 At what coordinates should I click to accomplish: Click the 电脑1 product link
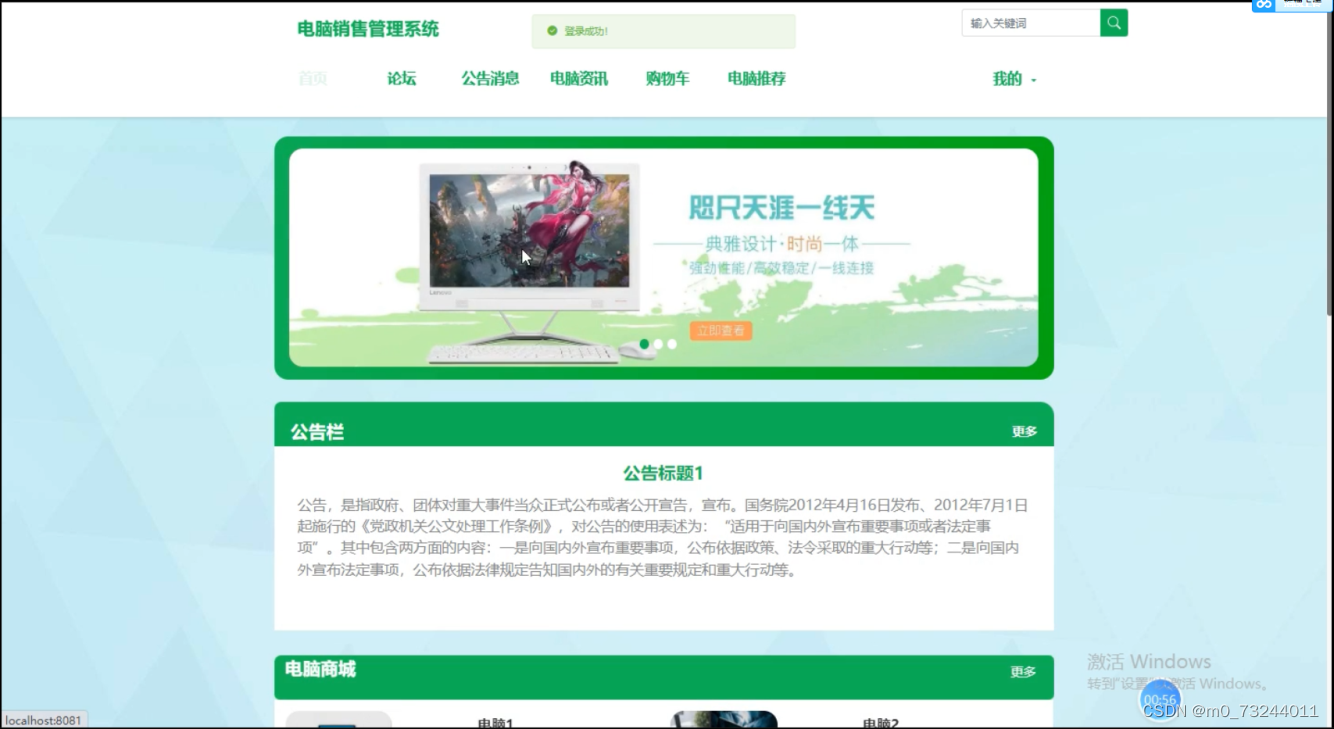point(493,721)
